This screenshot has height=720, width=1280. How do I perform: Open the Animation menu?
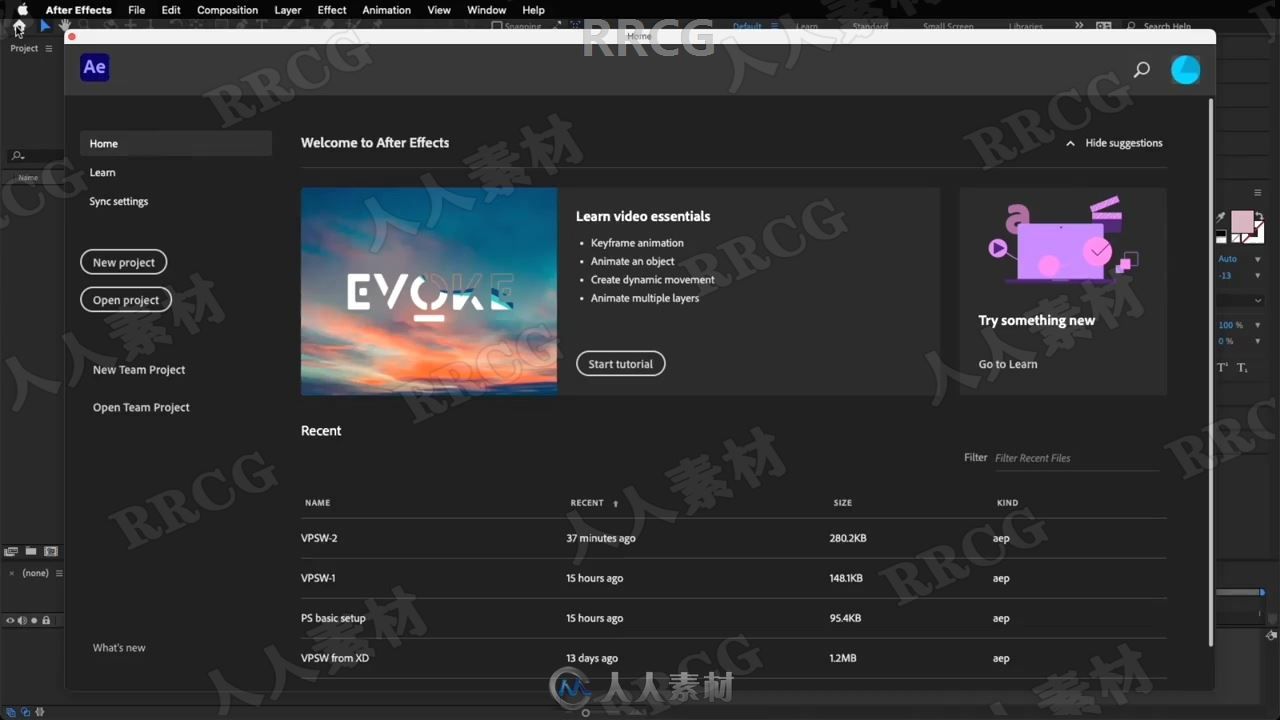coord(386,10)
